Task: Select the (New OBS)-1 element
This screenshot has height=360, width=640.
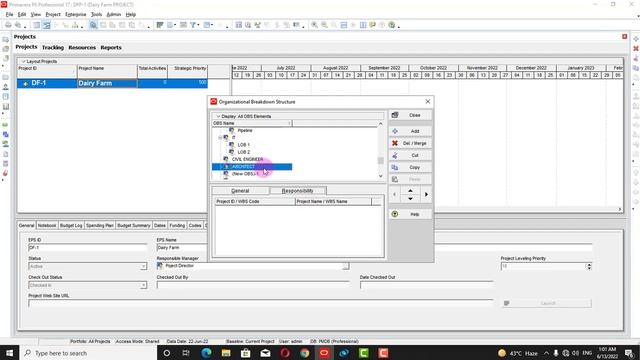Action: click(x=245, y=174)
